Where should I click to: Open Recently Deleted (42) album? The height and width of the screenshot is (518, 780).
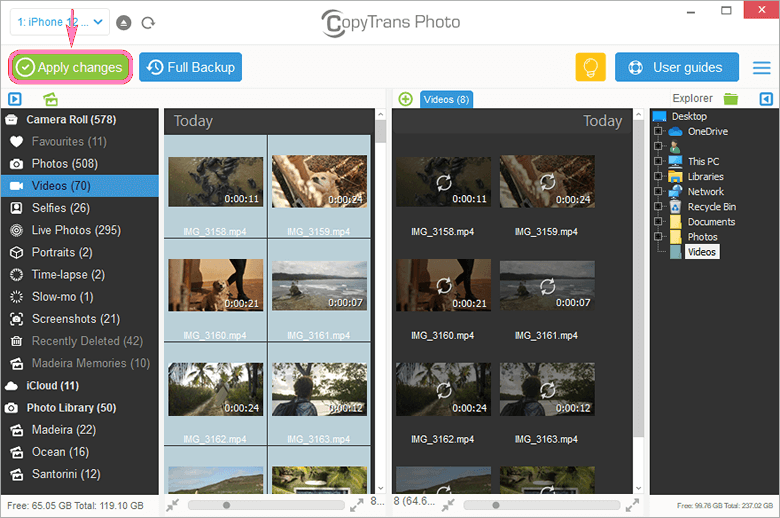[80, 341]
